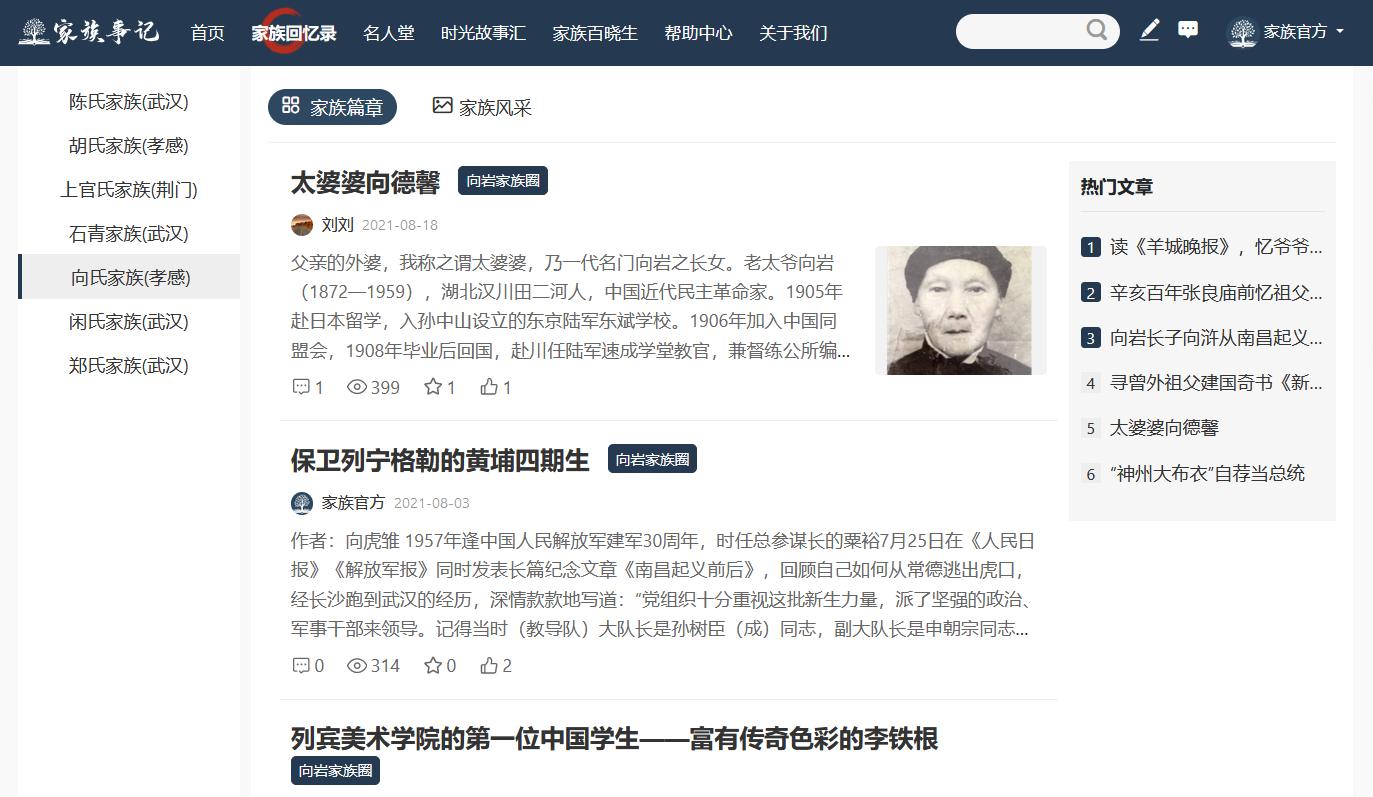Viewport: 1373px width, 797px height.
Task: Click the 家族事记 tree logo
Action: (x=89, y=32)
